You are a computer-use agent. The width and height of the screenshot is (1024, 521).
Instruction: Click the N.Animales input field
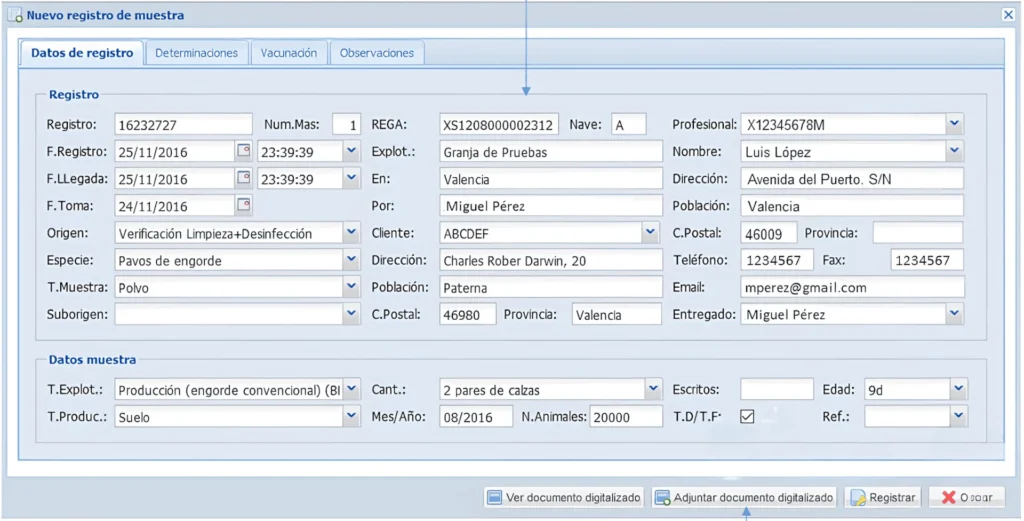625,417
